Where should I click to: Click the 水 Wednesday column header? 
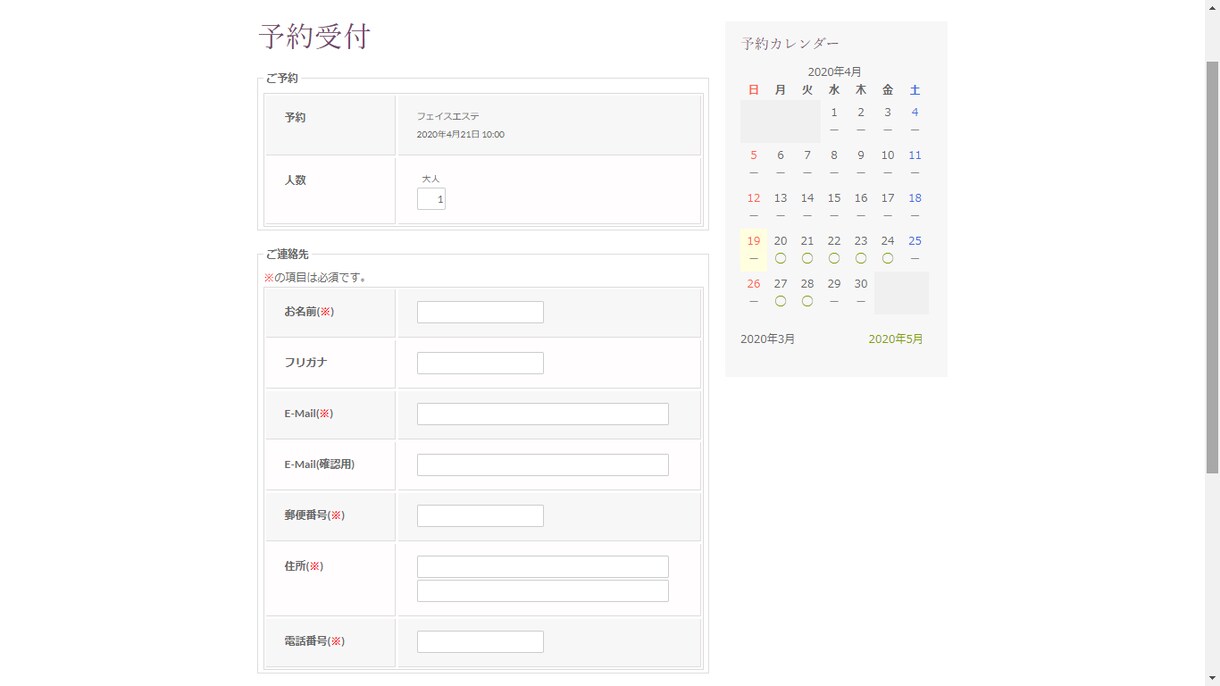click(834, 90)
